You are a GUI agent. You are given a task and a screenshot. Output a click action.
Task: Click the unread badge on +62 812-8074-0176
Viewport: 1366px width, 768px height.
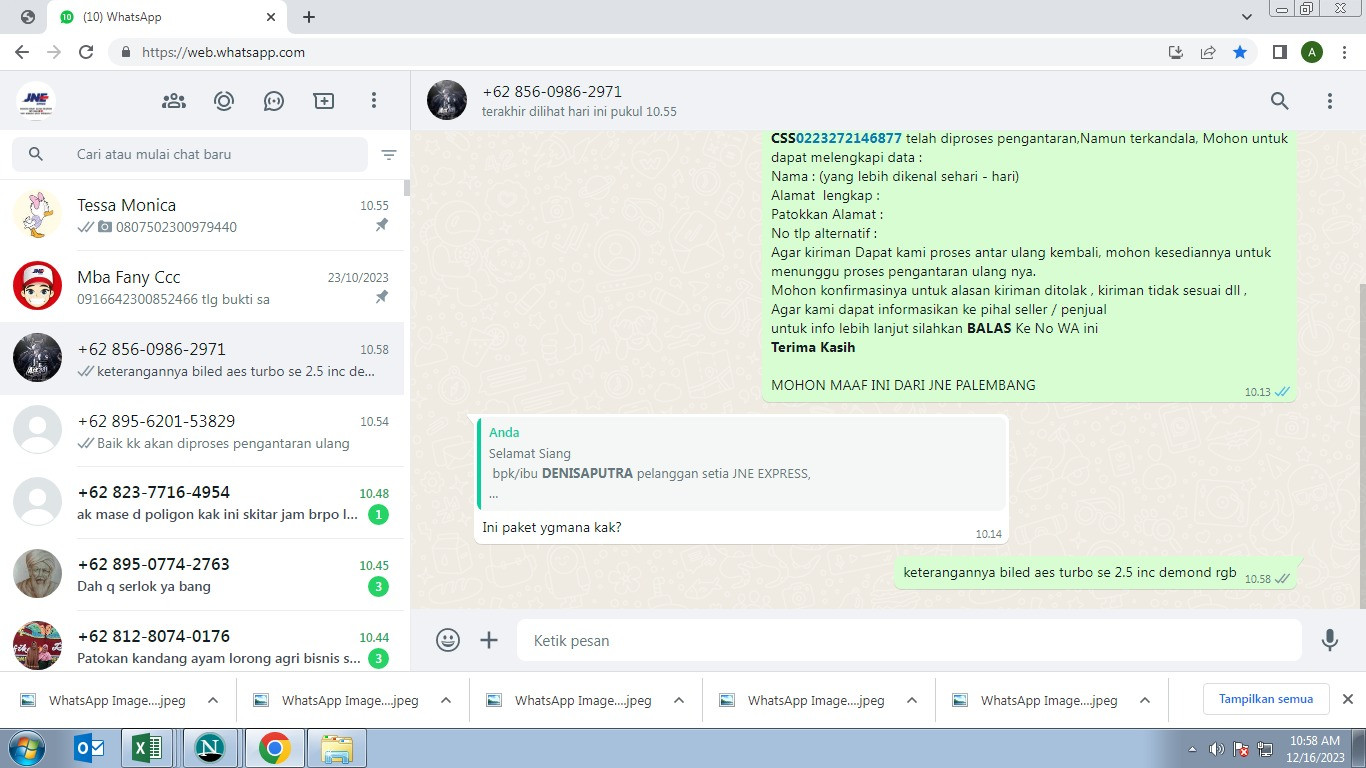[378, 658]
